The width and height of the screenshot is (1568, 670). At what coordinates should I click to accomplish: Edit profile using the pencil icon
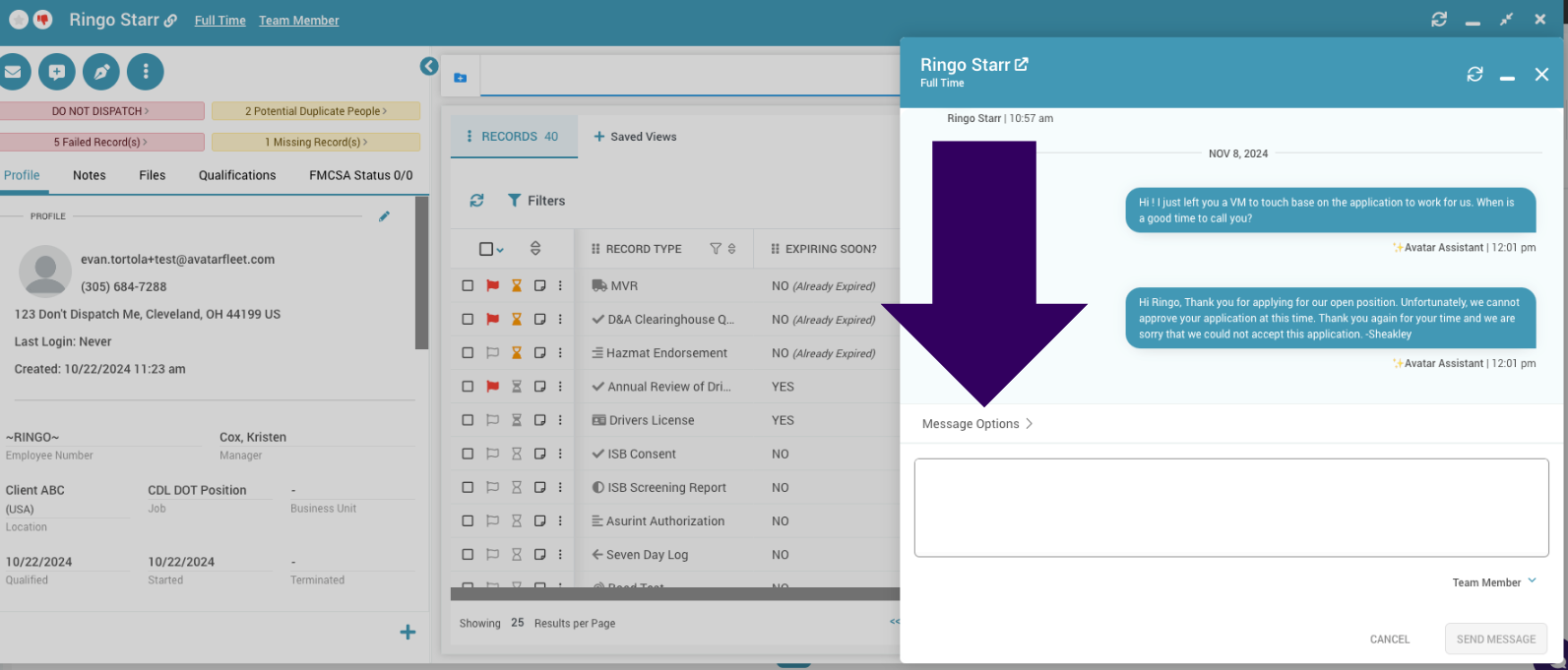click(384, 216)
